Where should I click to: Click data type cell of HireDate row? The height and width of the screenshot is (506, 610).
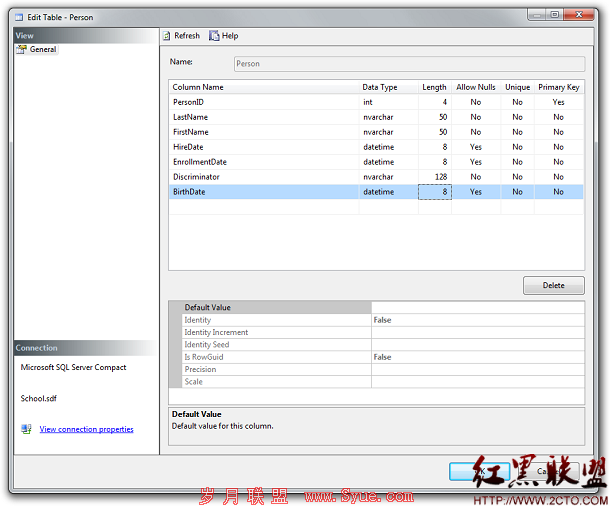[388, 147]
